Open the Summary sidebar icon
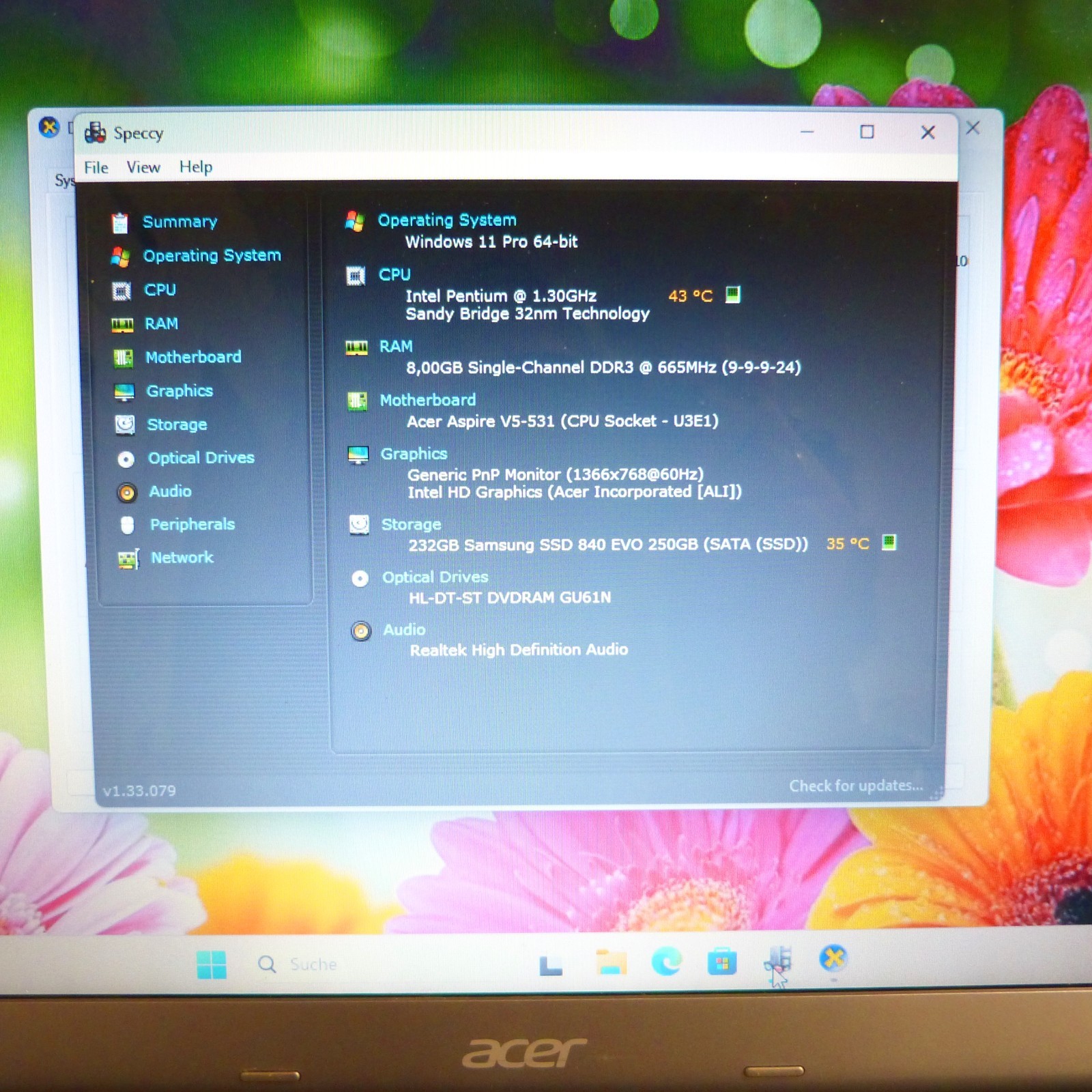The width and height of the screenshot is (1092, 1092). pos(120,222)
